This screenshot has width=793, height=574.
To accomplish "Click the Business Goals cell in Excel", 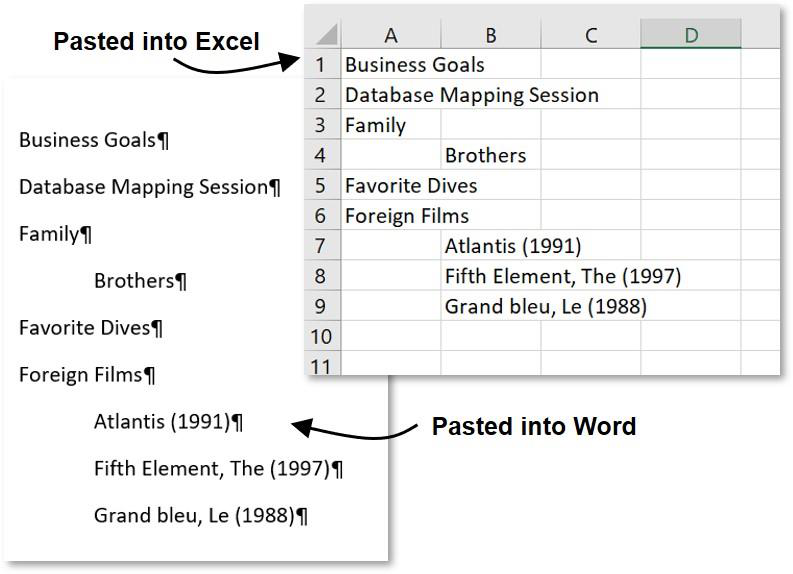I will (391, 65).
